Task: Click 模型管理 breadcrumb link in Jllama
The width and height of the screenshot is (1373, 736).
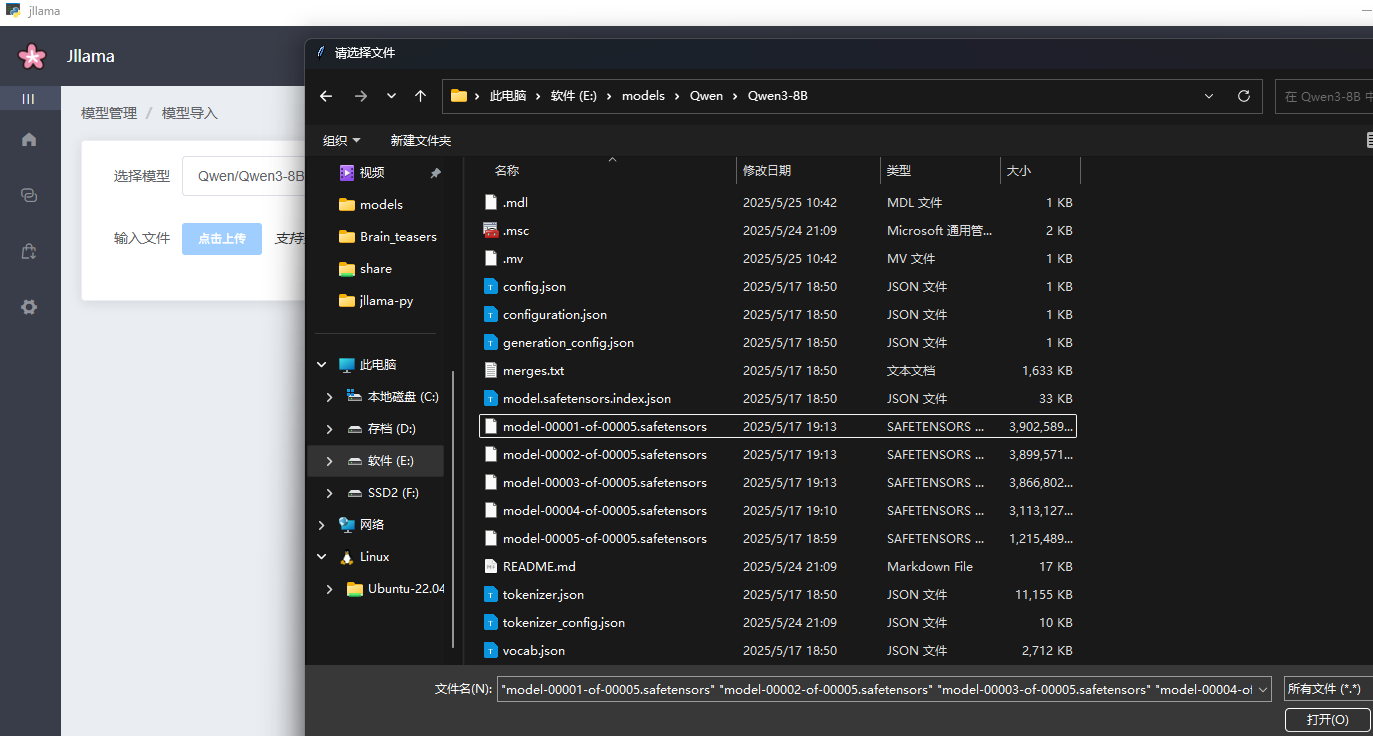Action: pos(109,113)
